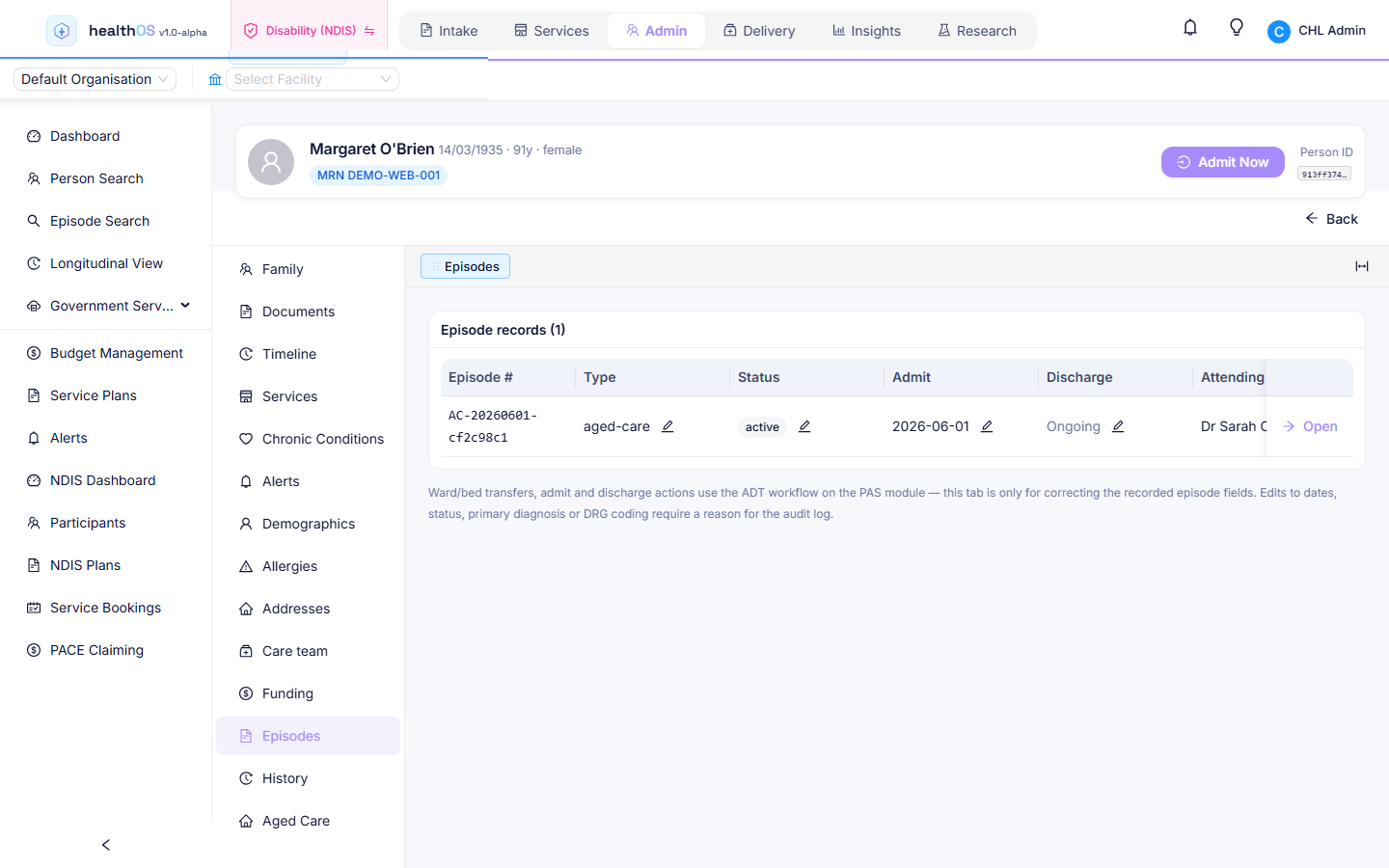Open the Family section
This screenshot has height=868, width=1389.
[x=308, y=269]
